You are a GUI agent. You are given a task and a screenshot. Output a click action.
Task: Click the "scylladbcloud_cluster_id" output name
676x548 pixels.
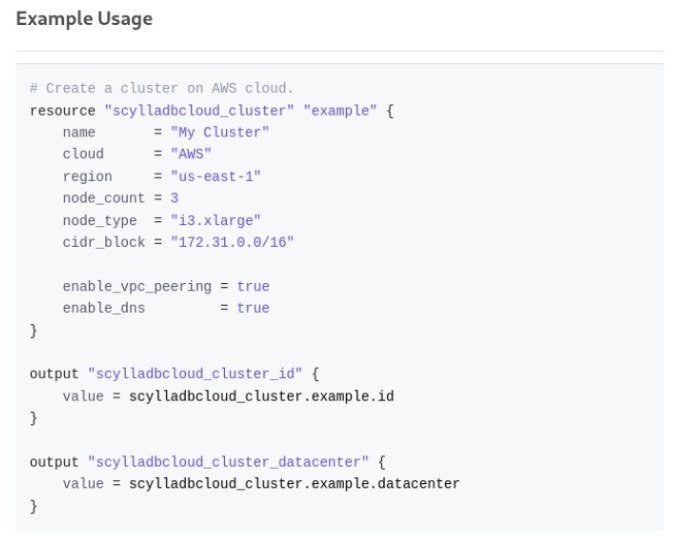click(195, 373)
